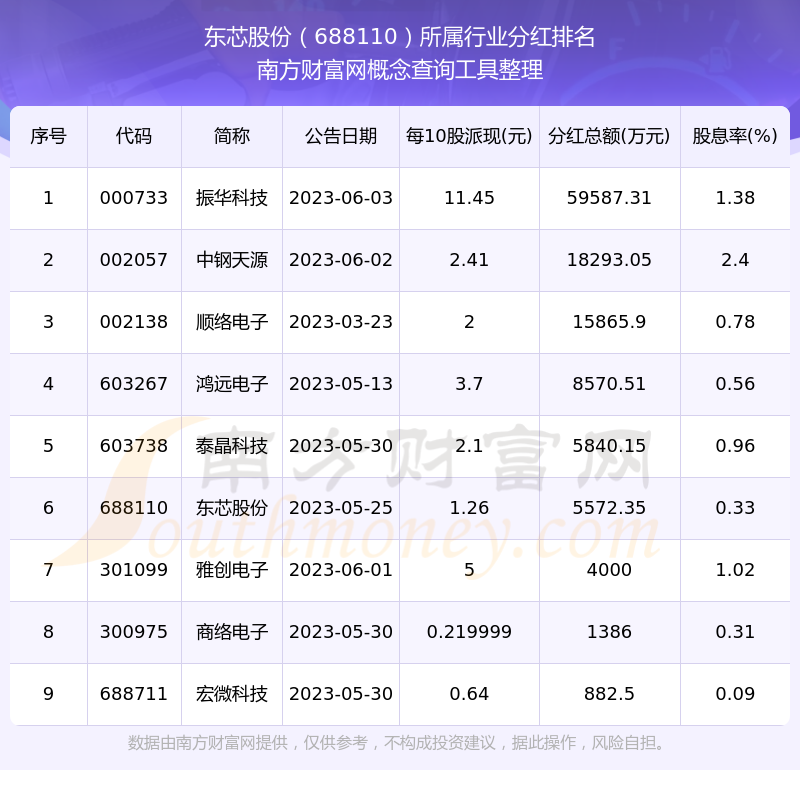Click dividend yield 0.78
Viewport: 800px width, 792px height.
coord(735,322)
